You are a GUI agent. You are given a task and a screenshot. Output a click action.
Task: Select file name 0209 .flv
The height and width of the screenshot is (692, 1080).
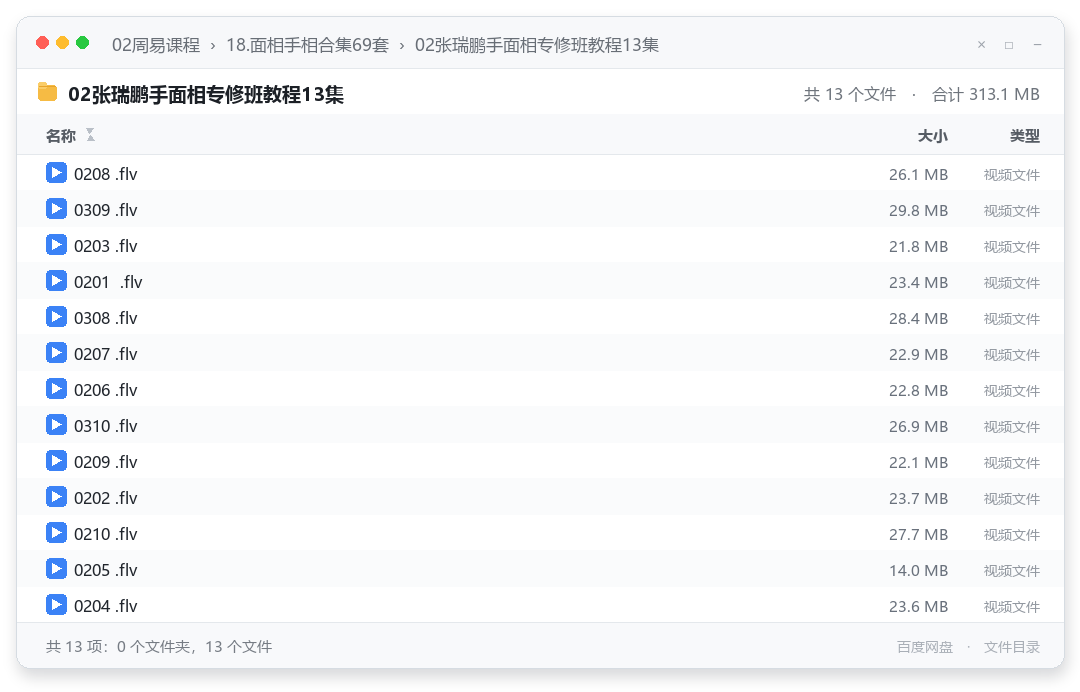click(x=105, y=462)
